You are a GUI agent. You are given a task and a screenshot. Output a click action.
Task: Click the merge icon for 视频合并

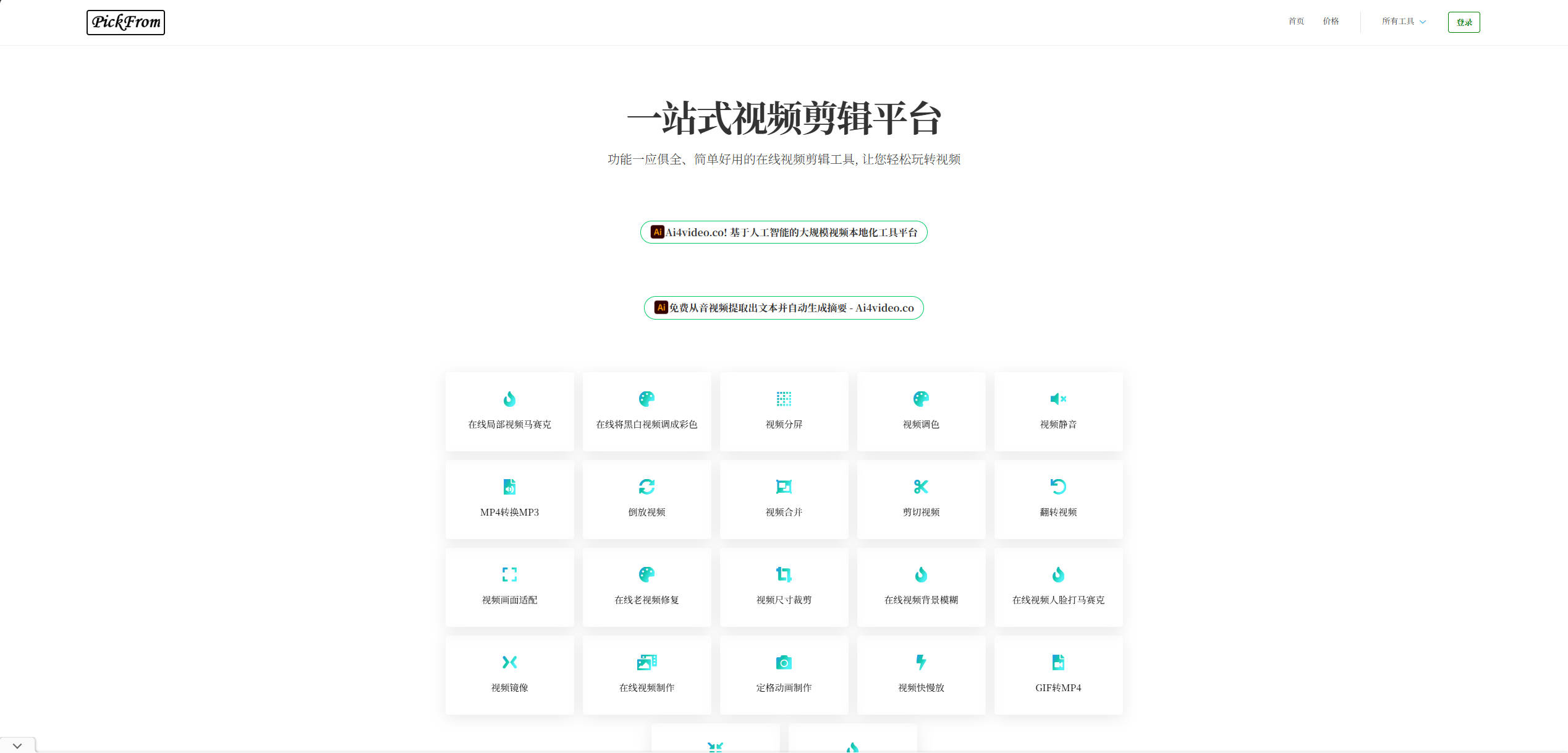[x=784, y=487]
